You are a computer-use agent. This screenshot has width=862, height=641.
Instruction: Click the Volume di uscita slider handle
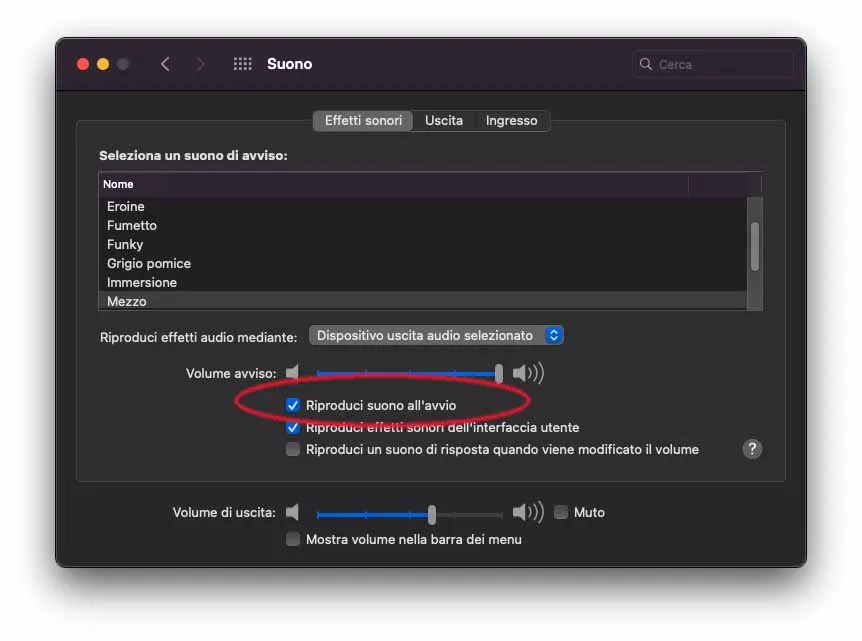click(x=430, y=512)
